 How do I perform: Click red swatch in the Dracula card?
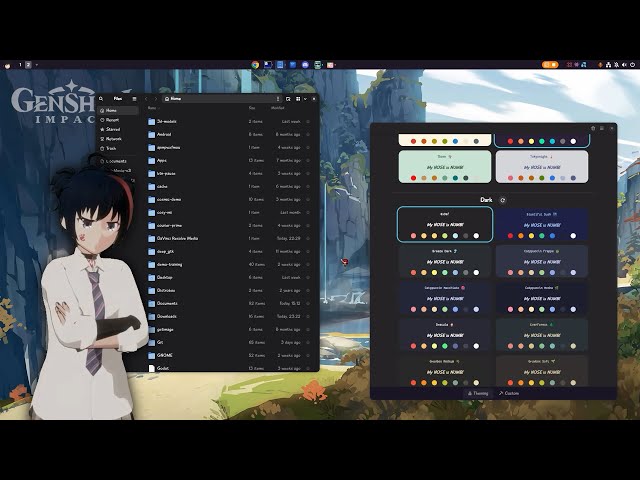point(413,346)
